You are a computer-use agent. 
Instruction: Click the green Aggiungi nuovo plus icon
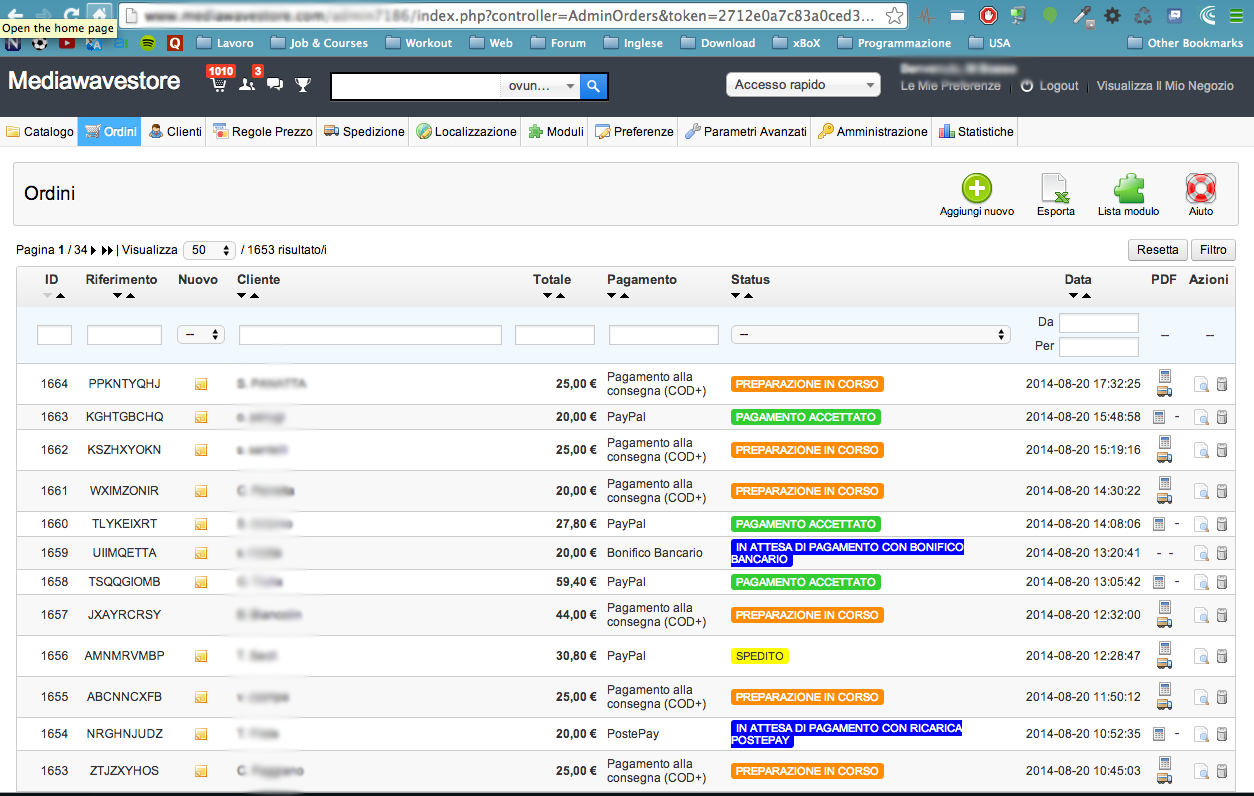(977, 188)
